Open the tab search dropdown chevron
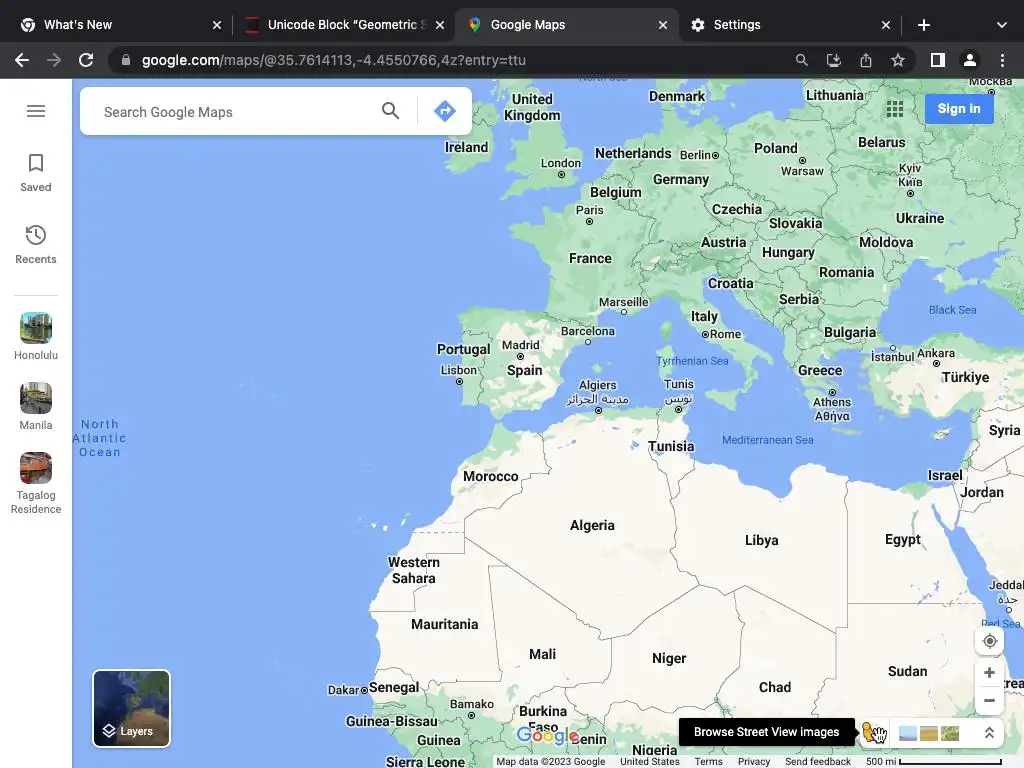This screenshot has width=1024, height=768. tap(1002, 25)
